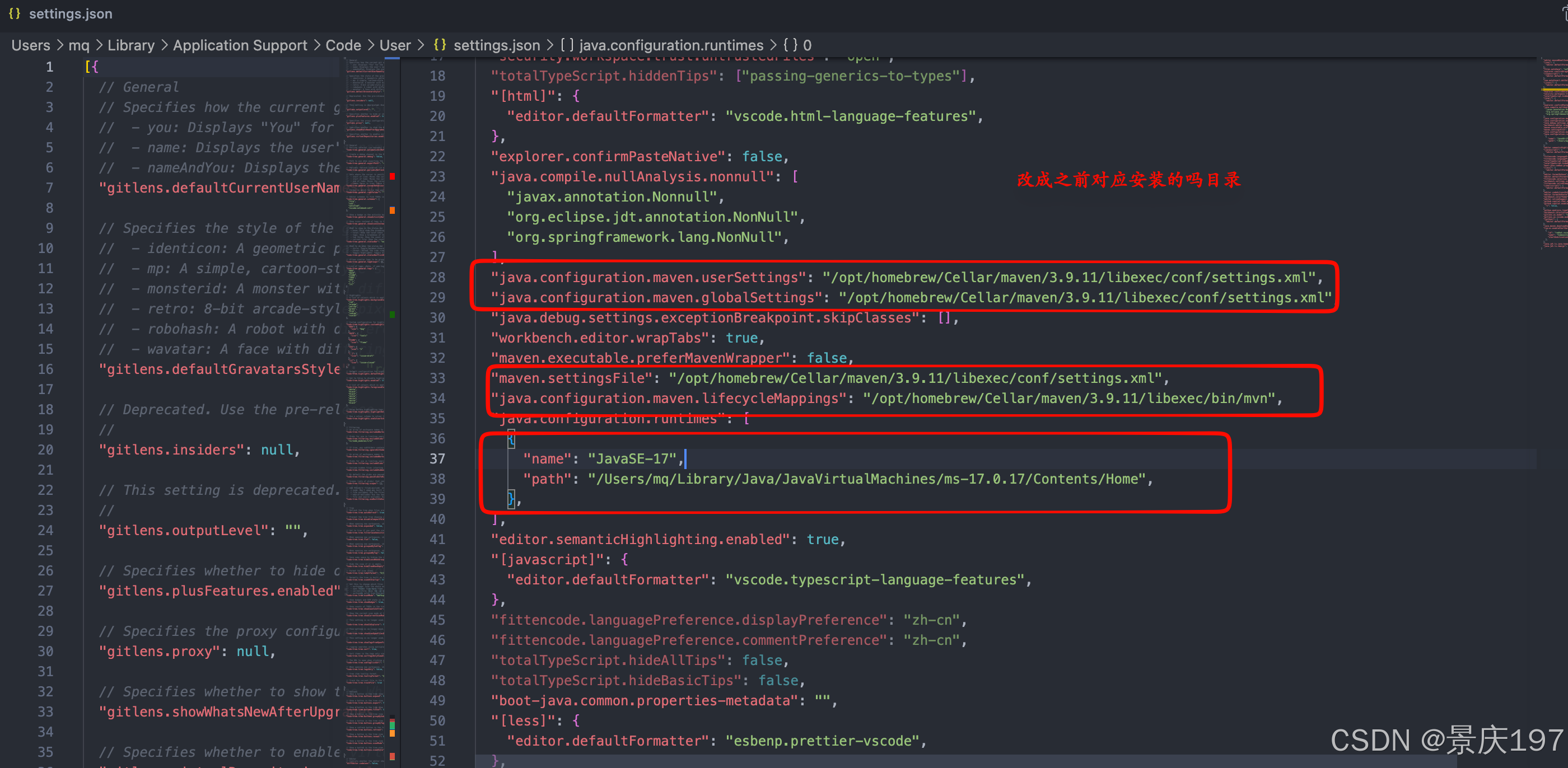The image size is (1568, 768).
Task: Click the array bracket icon in breadcrumb
Action: pos(567,45)
